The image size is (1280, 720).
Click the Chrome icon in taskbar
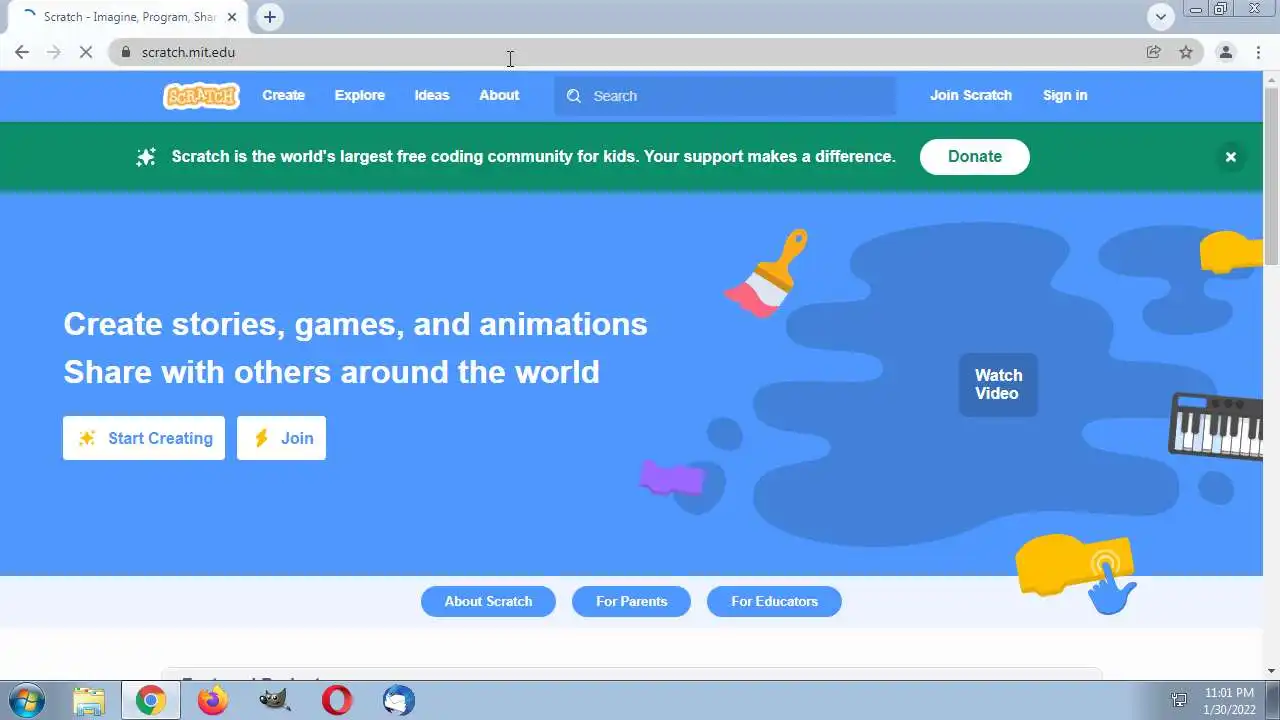click(151, 700)
